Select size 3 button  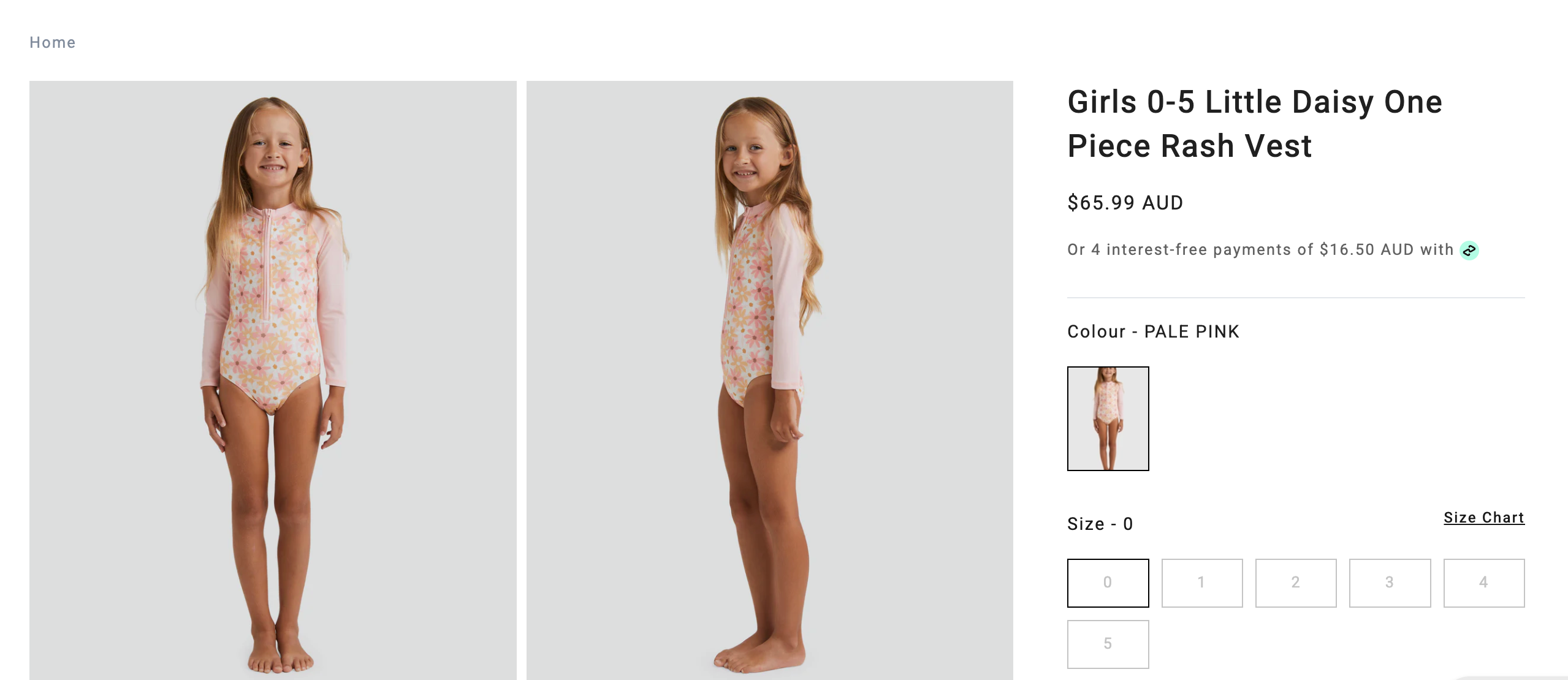pyautogui.click(x=1390, y=583)
